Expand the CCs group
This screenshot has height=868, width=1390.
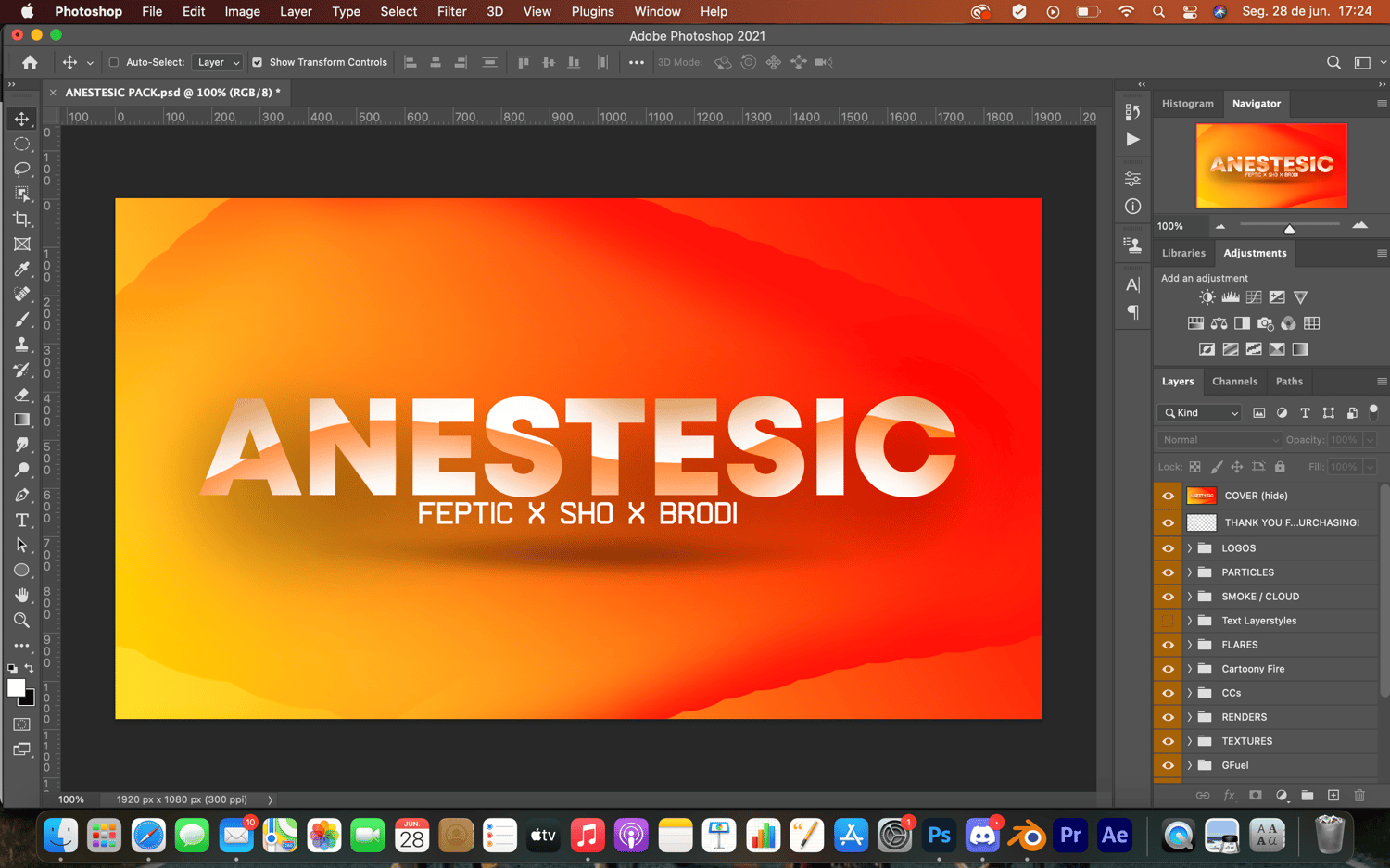[x=1190, y=693]
